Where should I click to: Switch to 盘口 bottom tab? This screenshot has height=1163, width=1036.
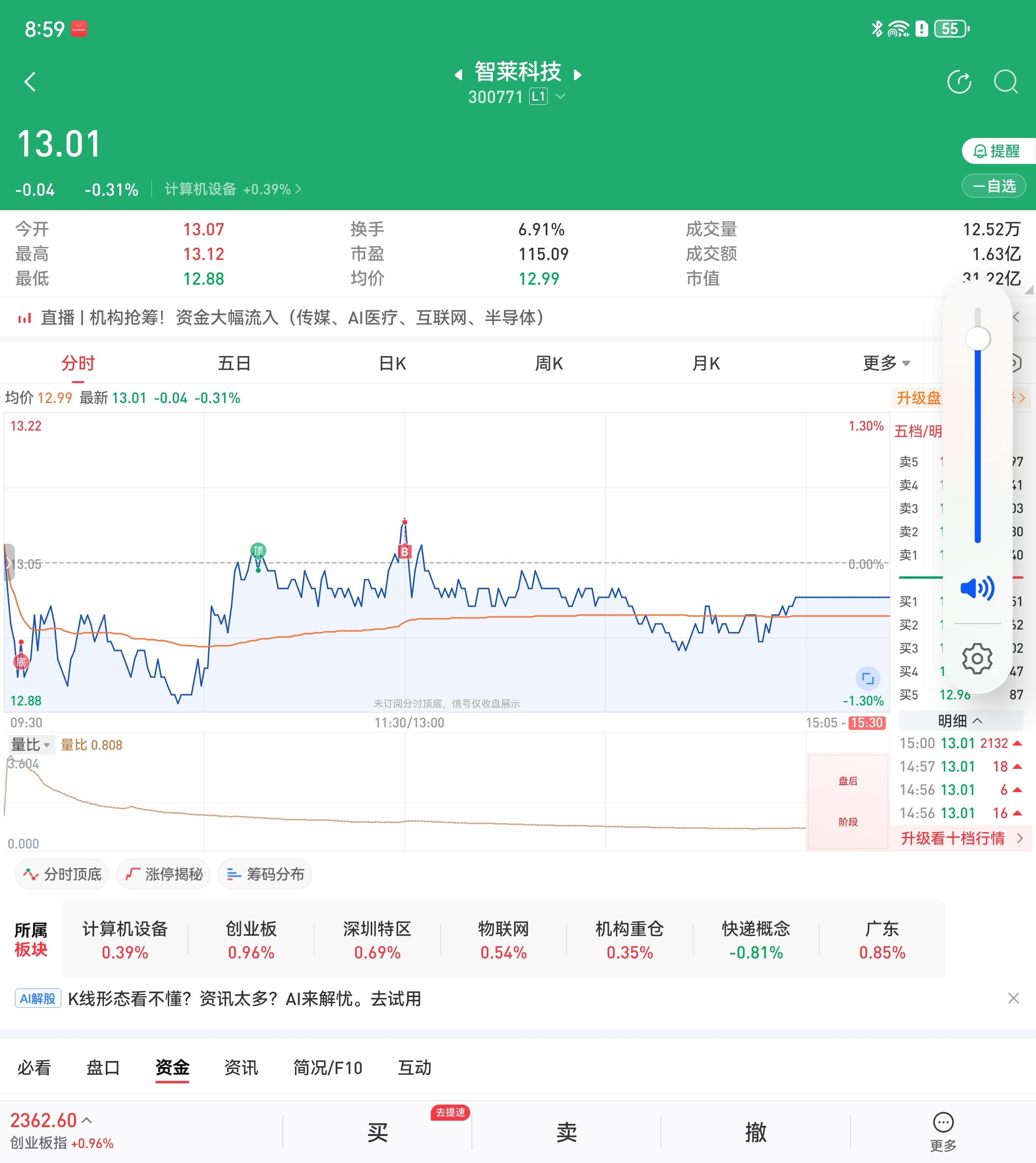(x=103, y=1067)
